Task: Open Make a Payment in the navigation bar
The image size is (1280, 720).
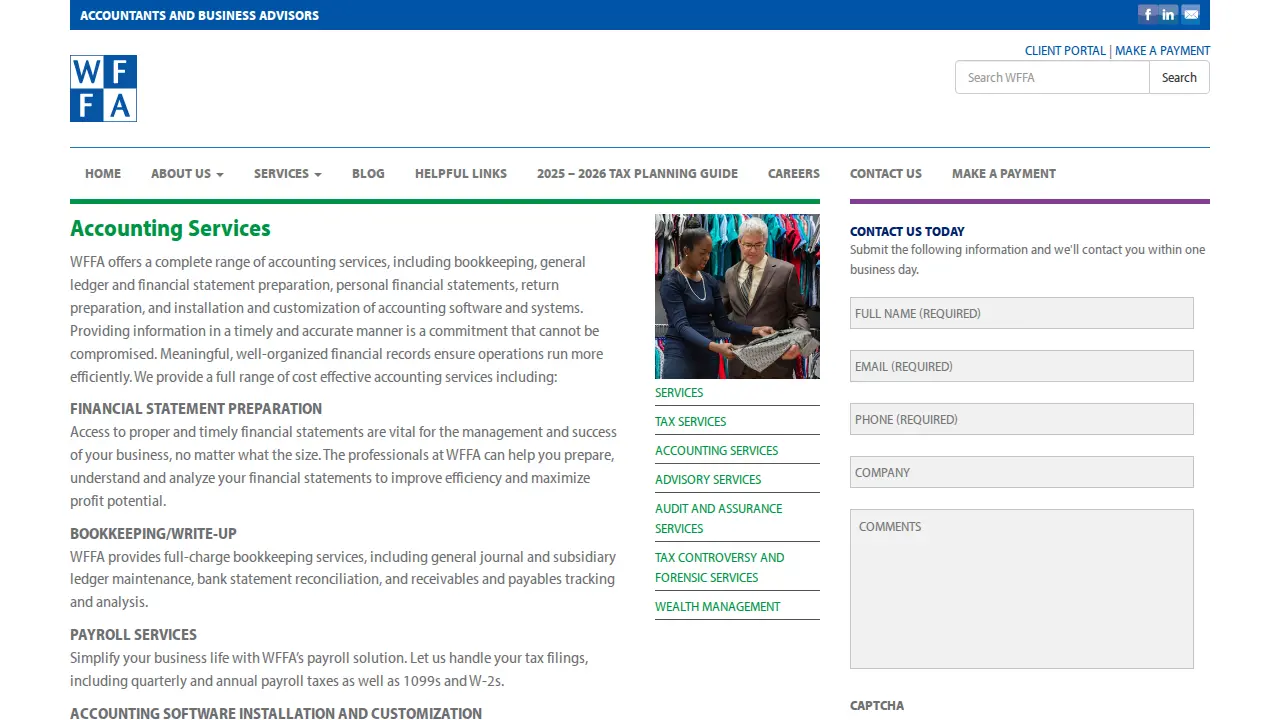Action: pyautogui.click(x=1004, y=173)
